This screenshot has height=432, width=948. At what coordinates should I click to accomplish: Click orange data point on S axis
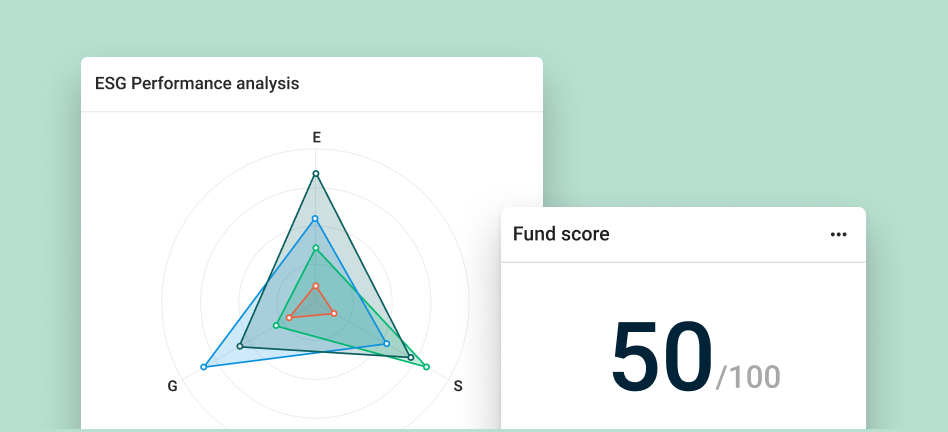[334, 314]
